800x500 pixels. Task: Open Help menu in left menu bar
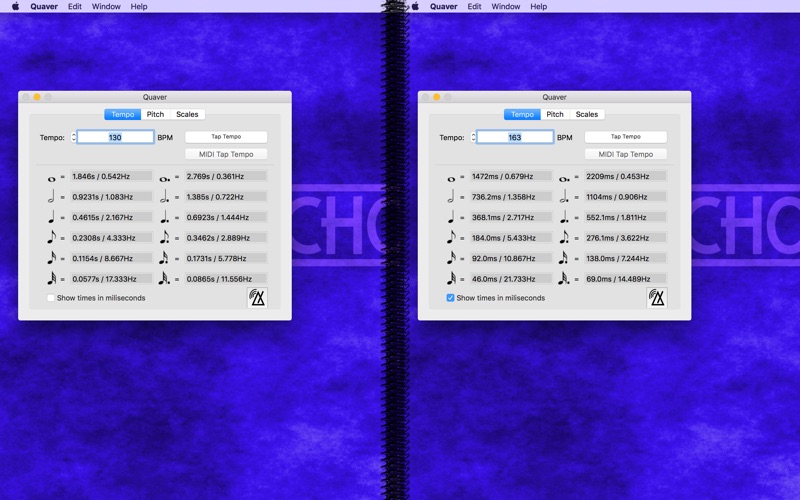(x=139, y=6)
